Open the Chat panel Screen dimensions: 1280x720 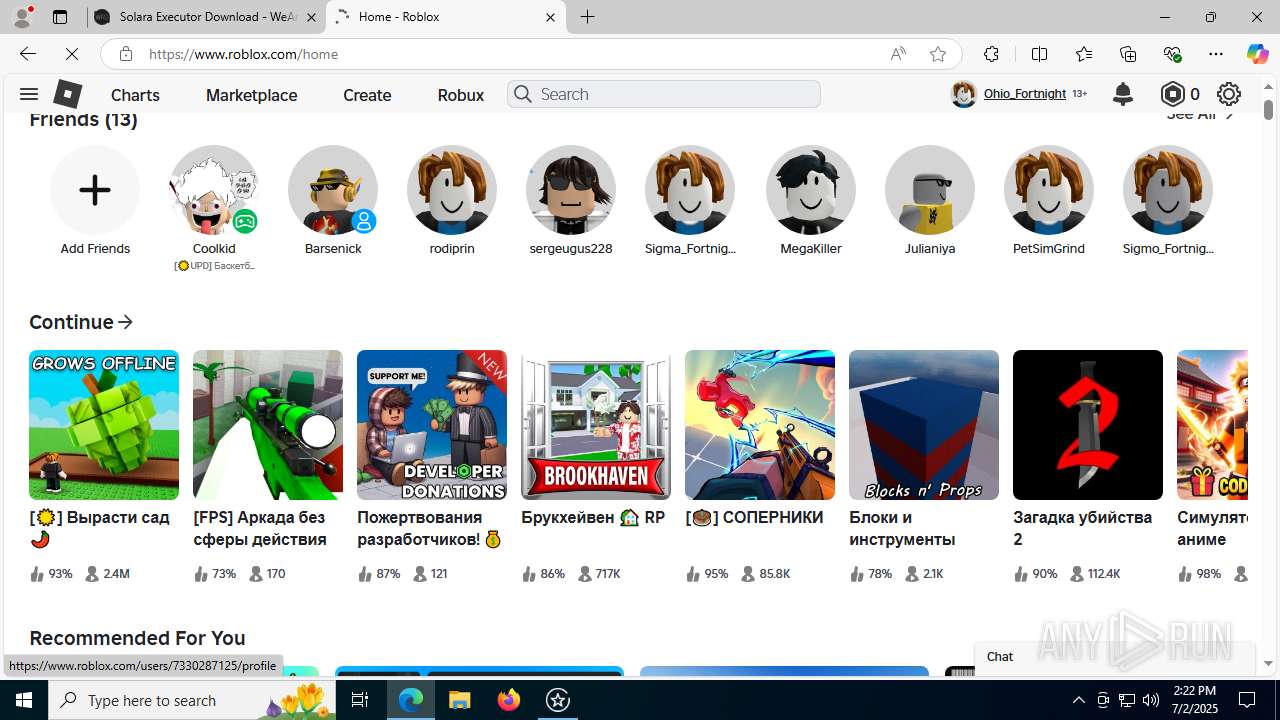pyautogui.click(x=1114, y=656)
